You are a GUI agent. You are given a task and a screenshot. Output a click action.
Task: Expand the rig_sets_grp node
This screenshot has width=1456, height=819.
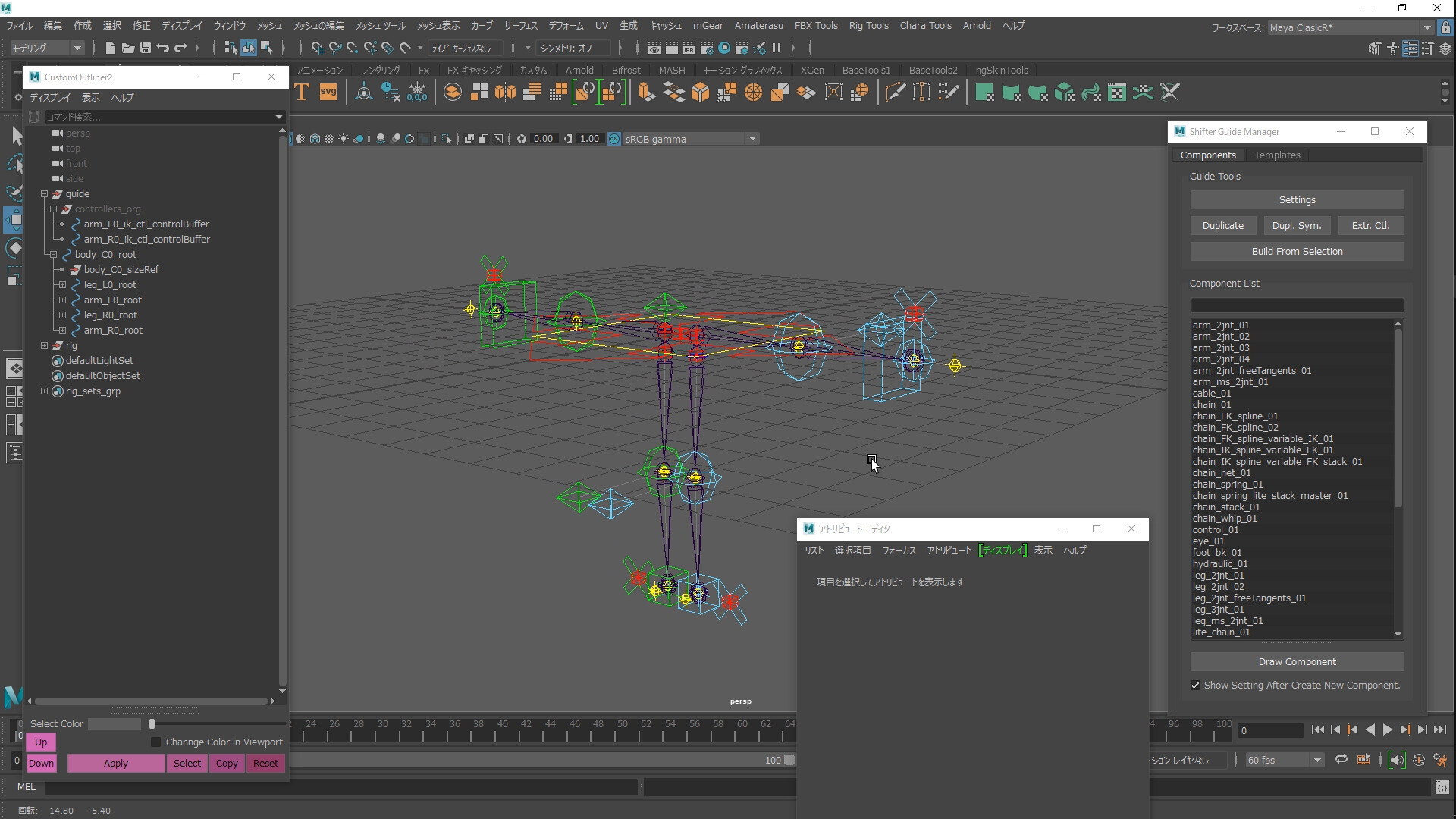pyautogui.click(x=44, y=391)
